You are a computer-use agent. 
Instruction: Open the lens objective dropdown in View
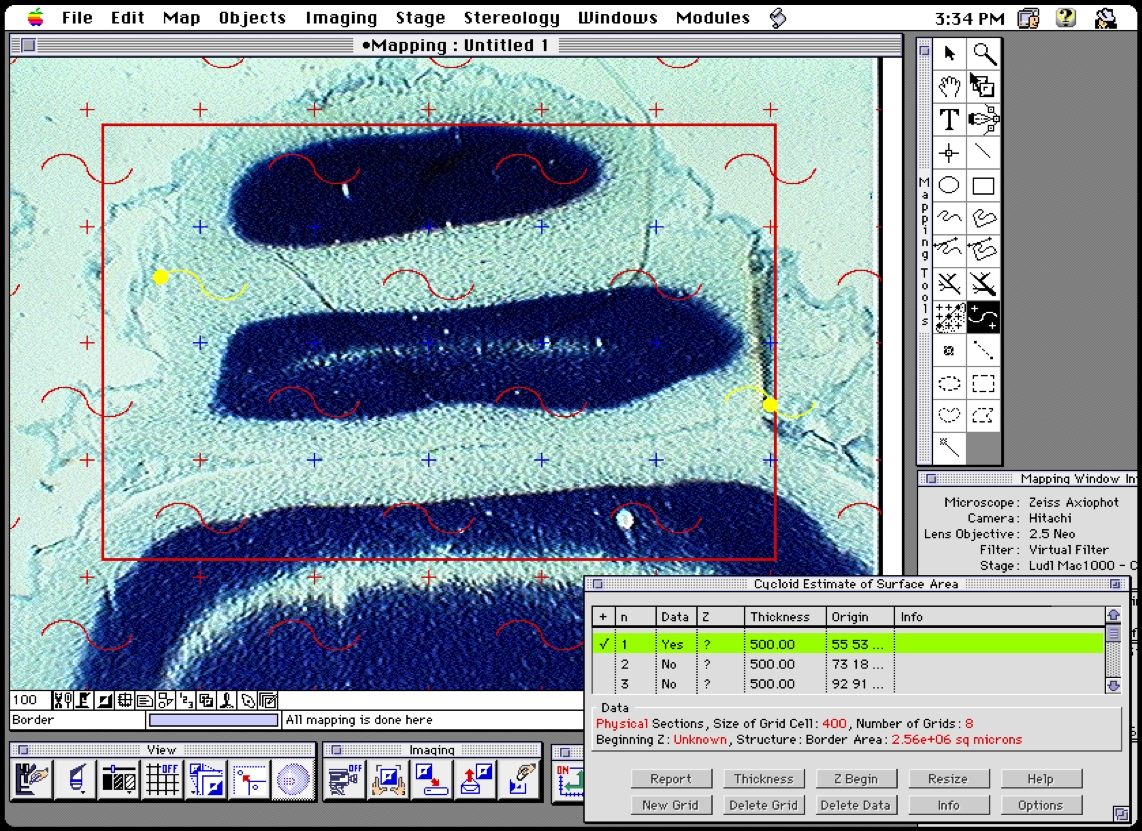pos(75,779)
